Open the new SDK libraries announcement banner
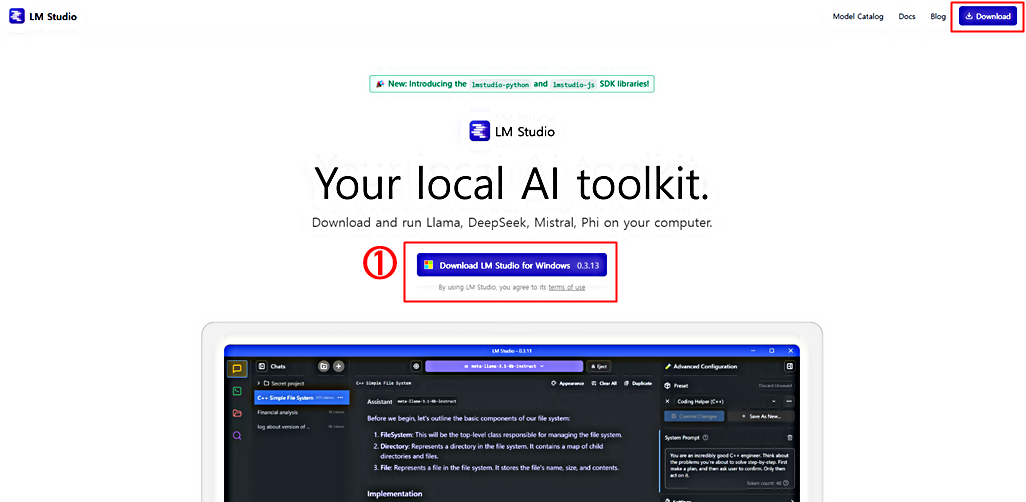 [x=512, y=84]
